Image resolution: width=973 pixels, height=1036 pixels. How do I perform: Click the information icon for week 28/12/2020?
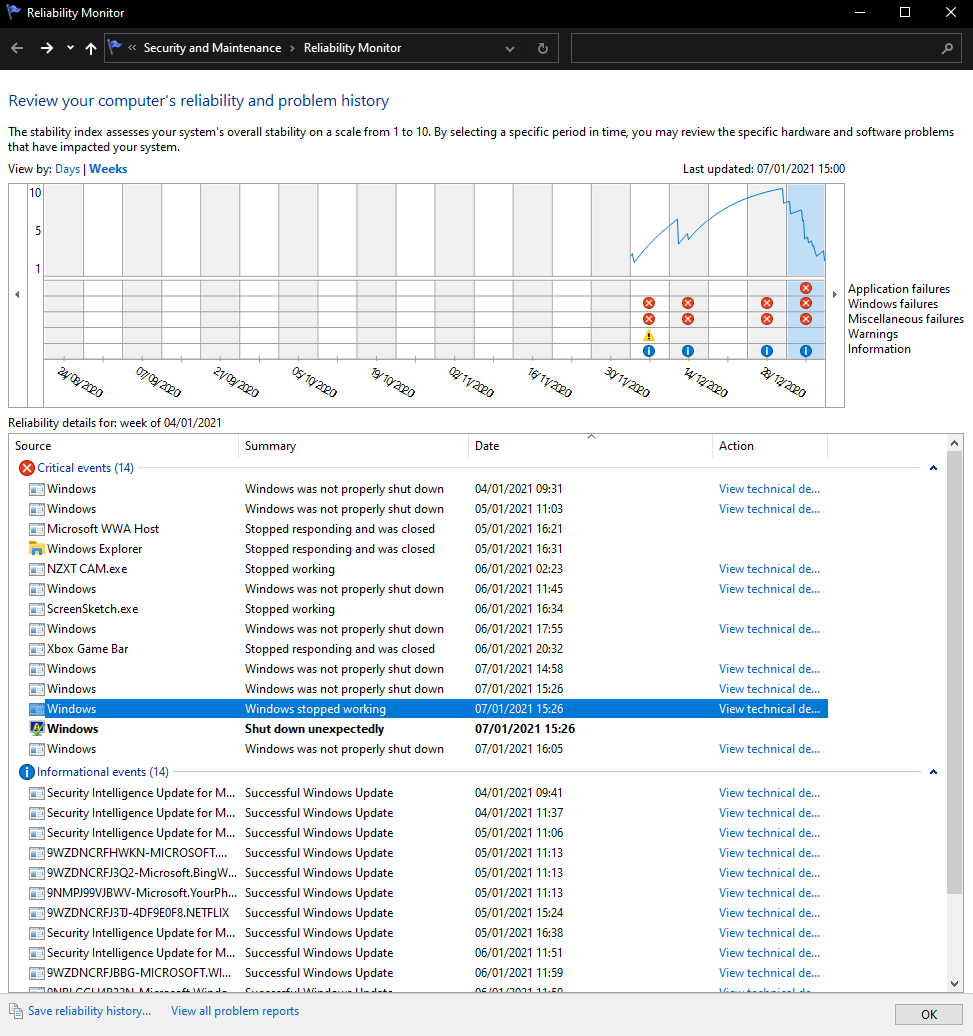pyautogui.click(x=766, y=352)
